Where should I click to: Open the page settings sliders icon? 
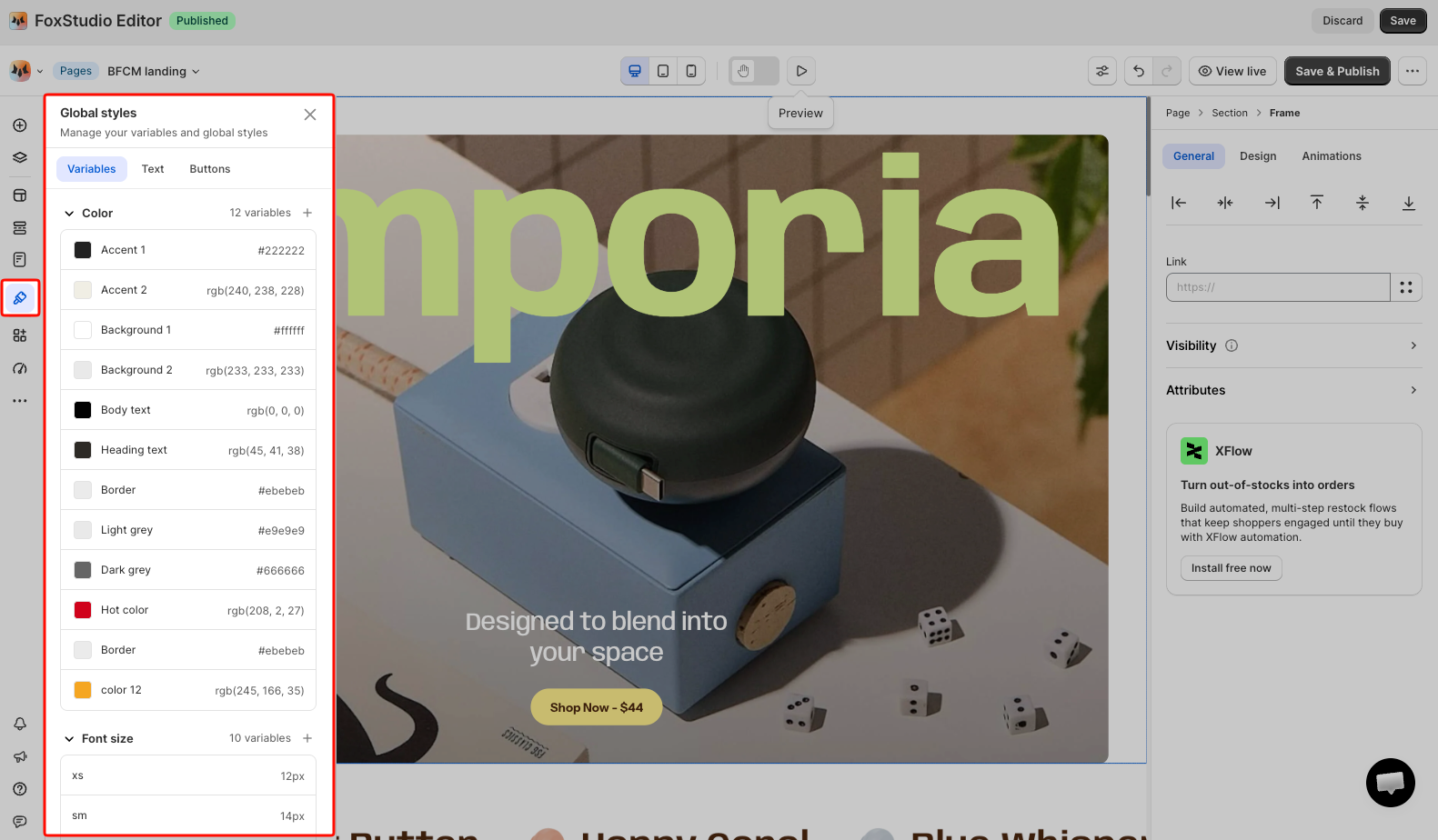click(1102, 71)
